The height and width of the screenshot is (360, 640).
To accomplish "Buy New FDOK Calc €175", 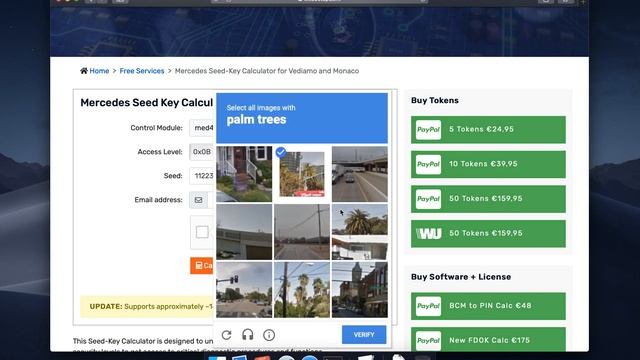I will [x=488, y=340].
